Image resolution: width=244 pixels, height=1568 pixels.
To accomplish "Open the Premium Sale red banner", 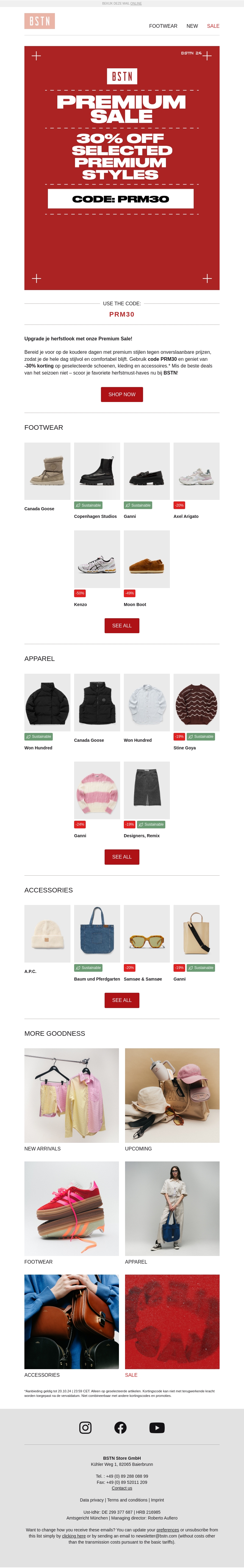I will click(x=122, y=168).
